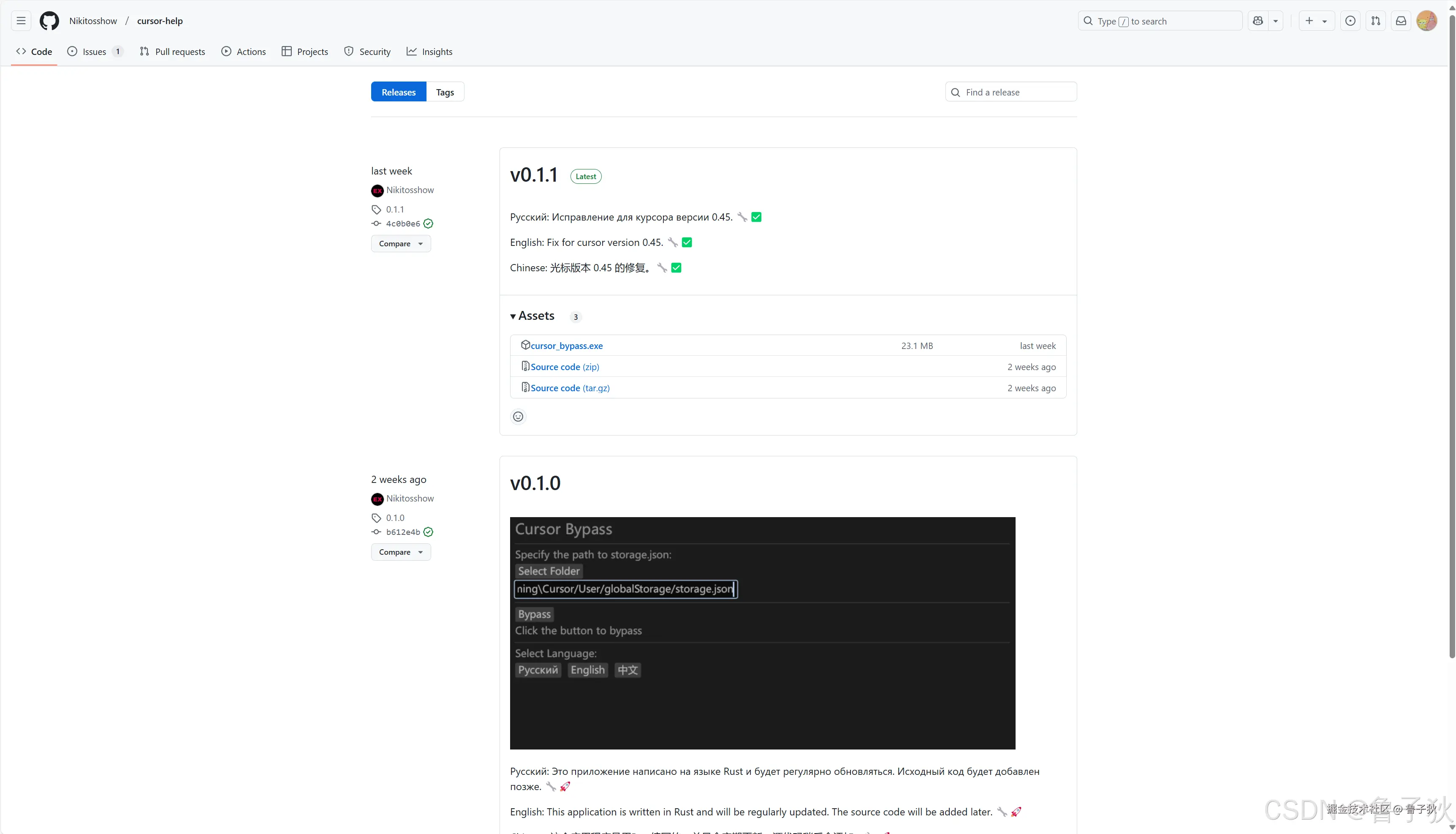Add a reaction with smiley icon

[518, 417]
